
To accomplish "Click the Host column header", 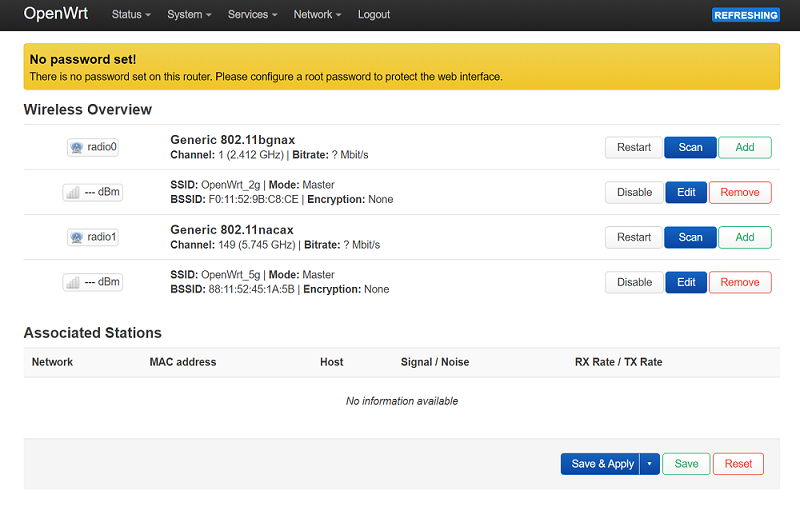I will coord(332,362).
